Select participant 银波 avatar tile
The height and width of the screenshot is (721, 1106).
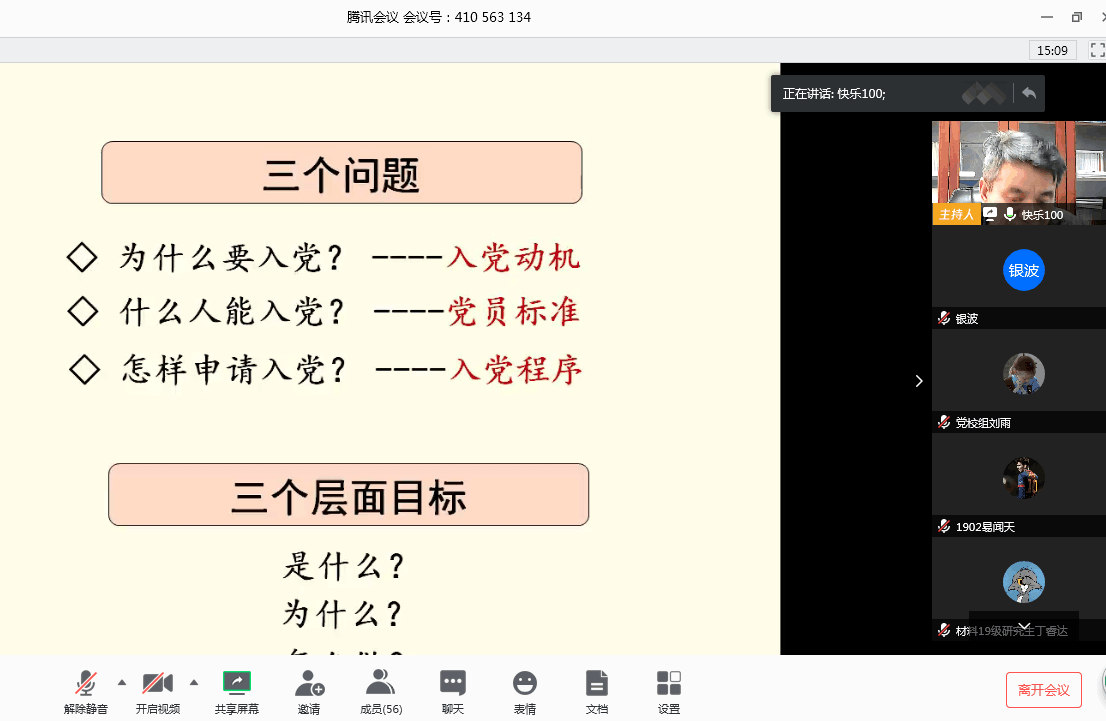1023,271
